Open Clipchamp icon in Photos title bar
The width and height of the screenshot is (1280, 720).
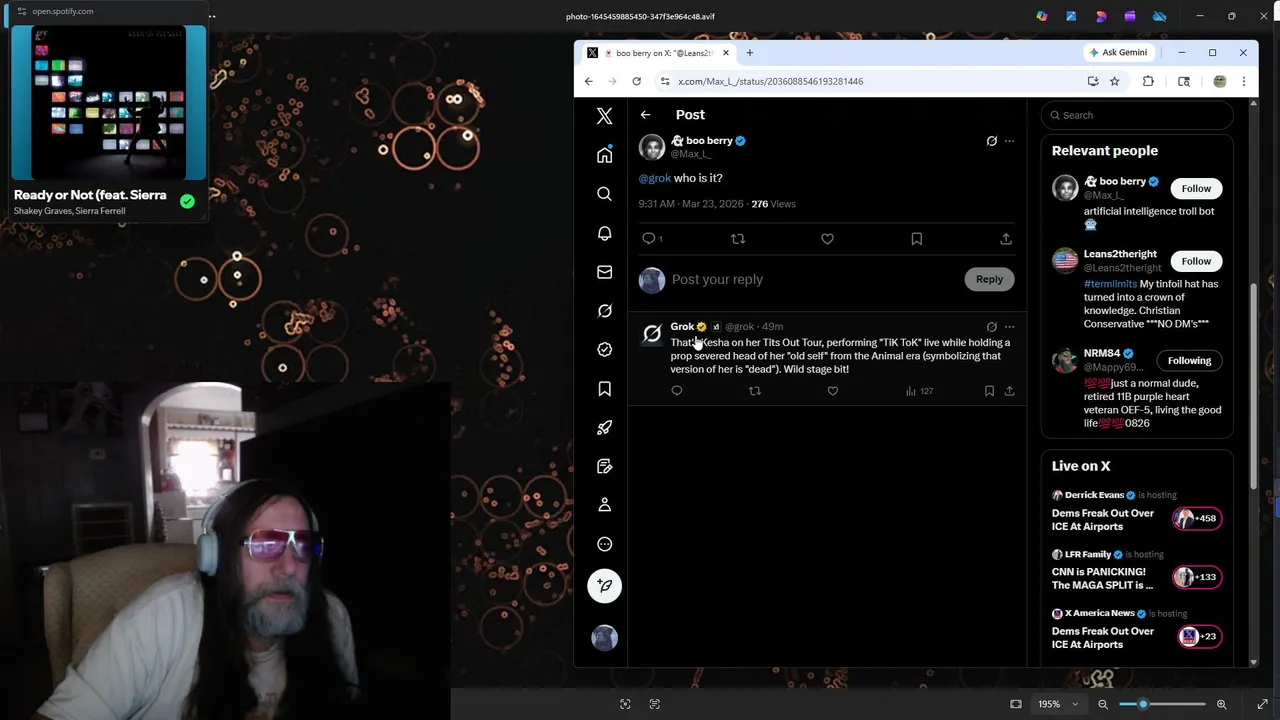(x=1130, y=16)
